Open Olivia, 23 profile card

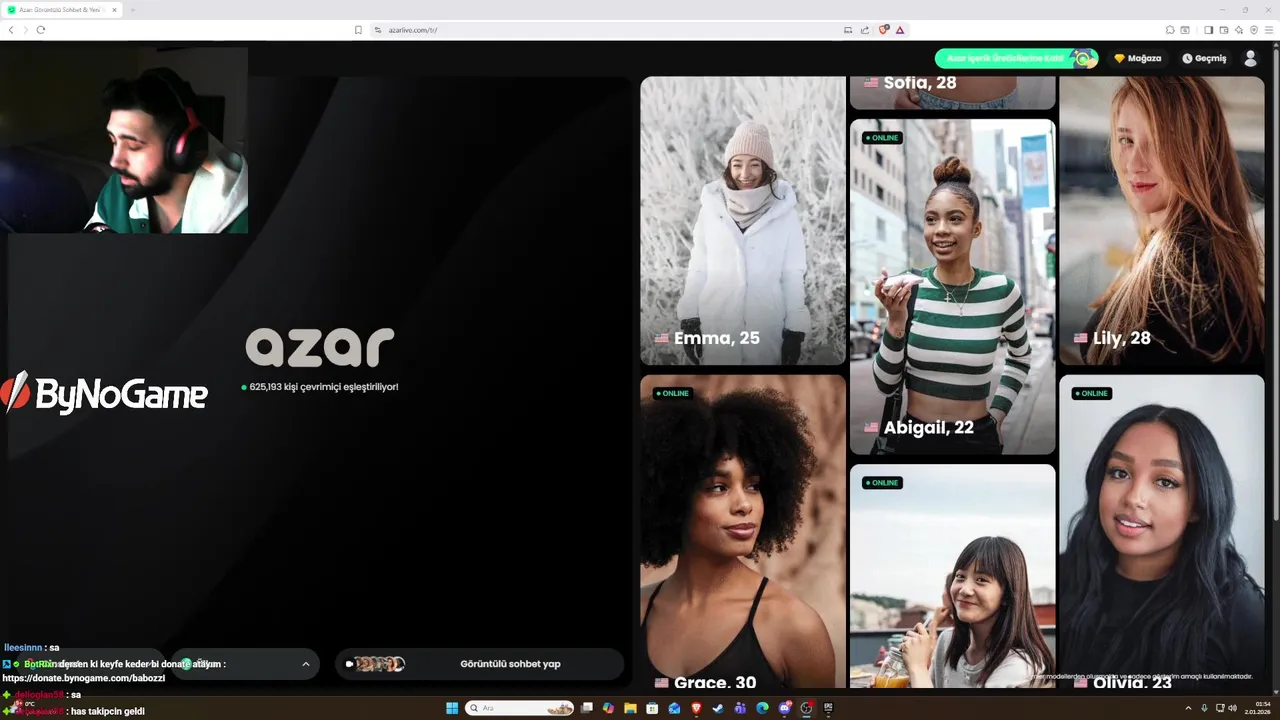(1162, 531)
